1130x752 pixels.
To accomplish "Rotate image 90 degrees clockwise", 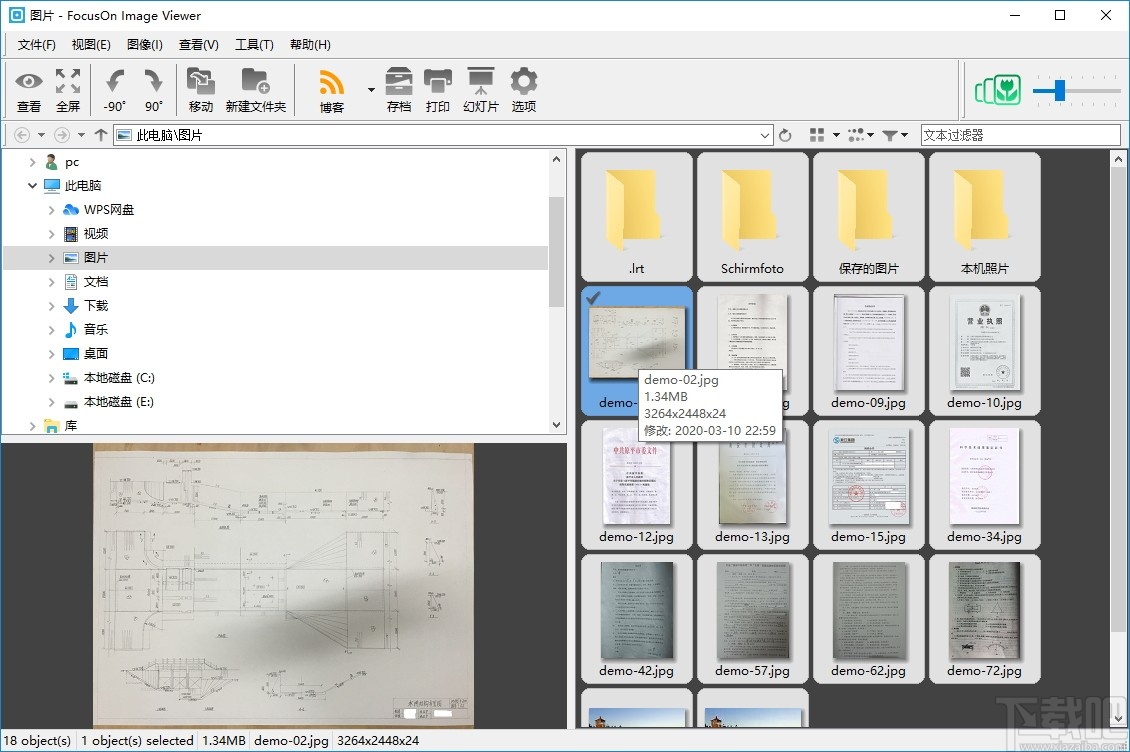I will 152,88.
